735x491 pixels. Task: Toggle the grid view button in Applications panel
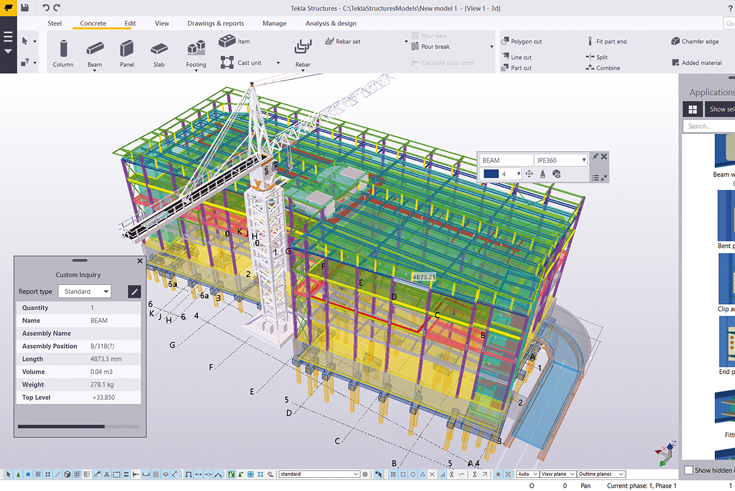coord(692,109)
